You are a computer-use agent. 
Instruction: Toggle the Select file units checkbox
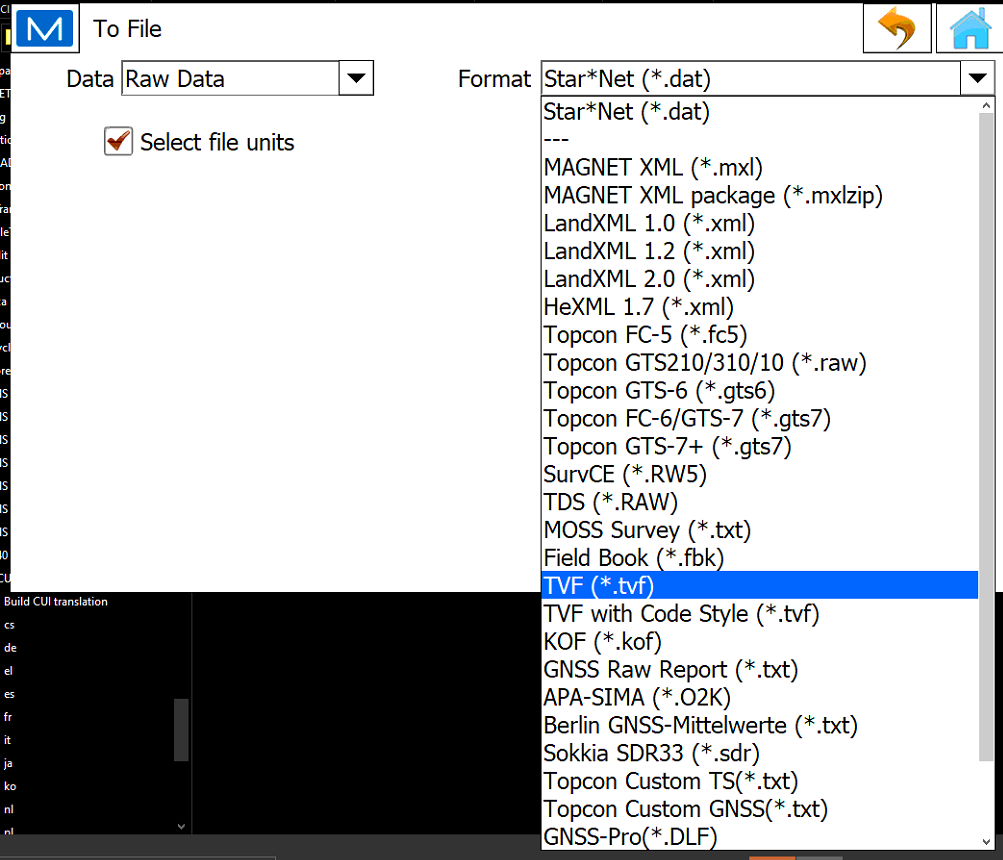pyautogui.click(x=118, y=141)
